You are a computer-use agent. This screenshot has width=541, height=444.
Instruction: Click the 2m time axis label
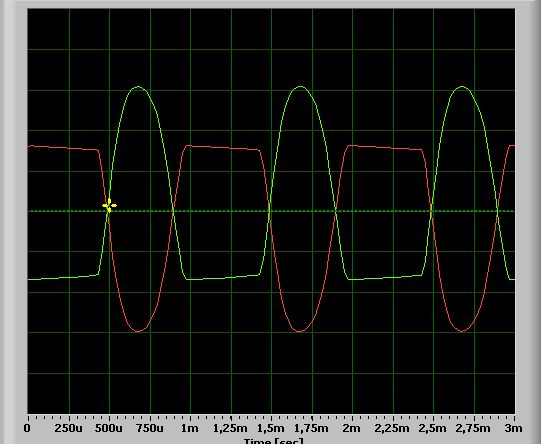(352, 429)
